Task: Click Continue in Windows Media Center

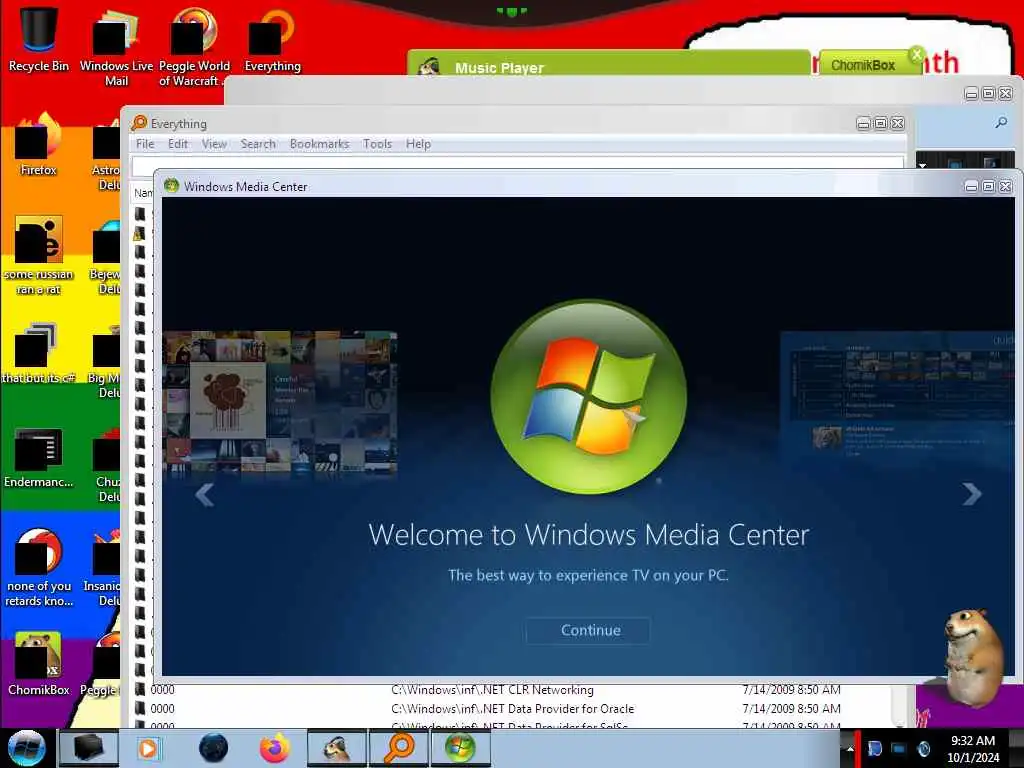Action: pos(590,630)
